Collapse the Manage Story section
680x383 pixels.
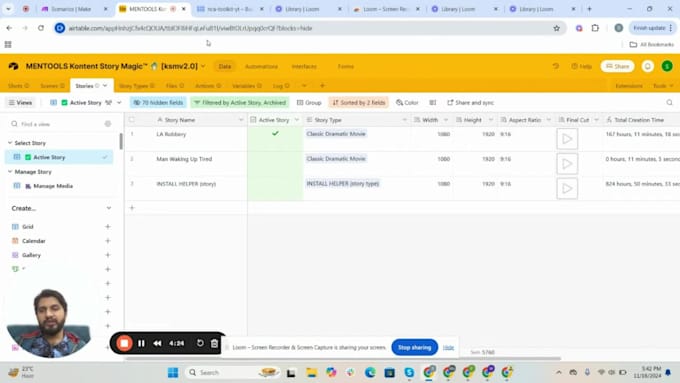click(x=10, y=172)
